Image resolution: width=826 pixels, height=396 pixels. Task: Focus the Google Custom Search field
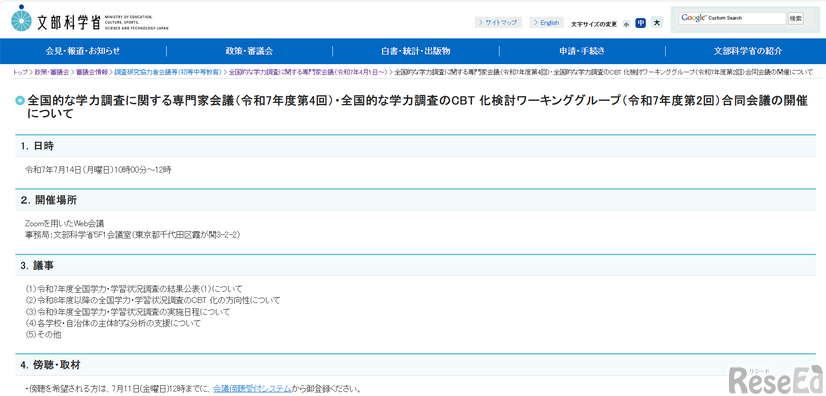point(732,18)
